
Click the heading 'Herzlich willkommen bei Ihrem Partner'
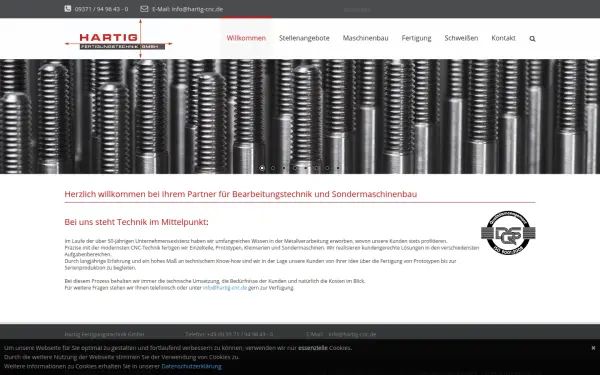[x=241, y=194]
